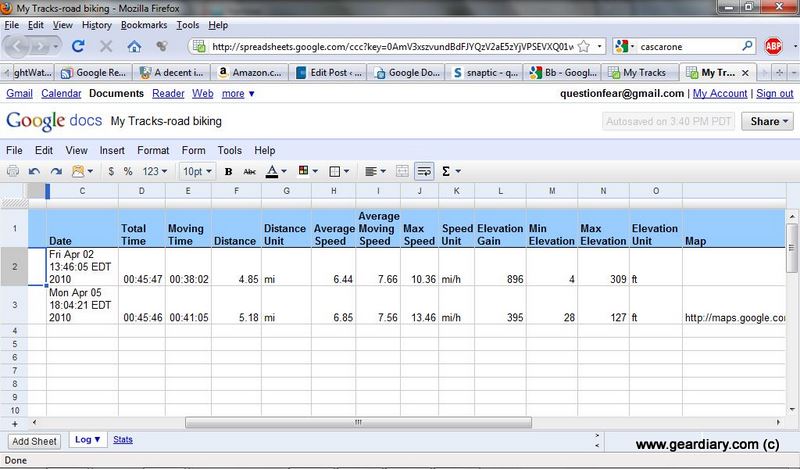Click the Adblock Plus ABP icon
This screenshot has height=469, width=800.
coord(774,46)
